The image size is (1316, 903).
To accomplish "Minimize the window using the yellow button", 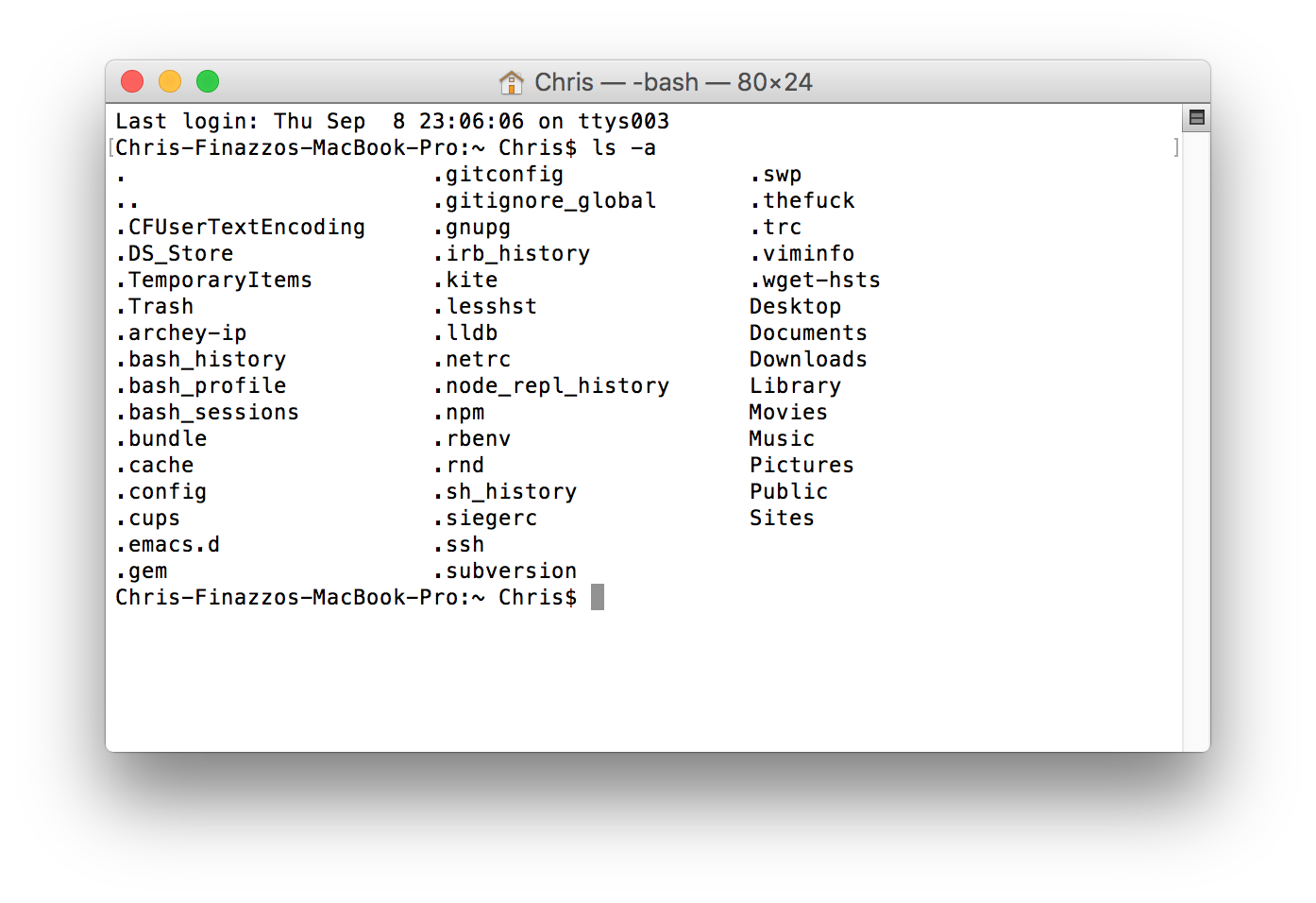I will pos(170,82).
